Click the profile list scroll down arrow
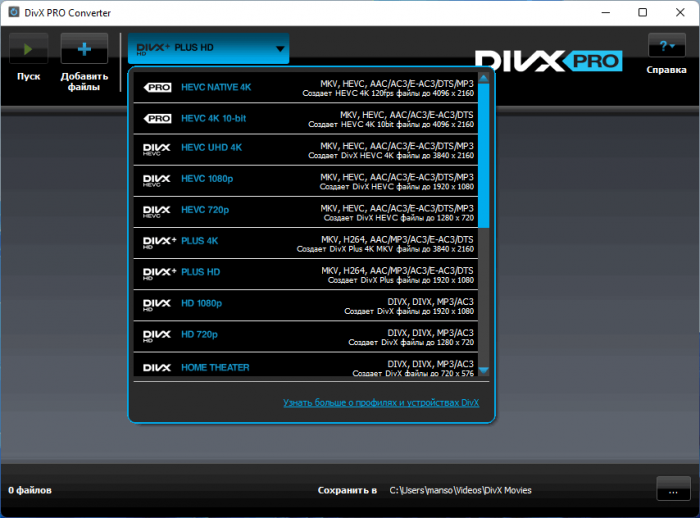Screen dimensions: 700x518 [483, 371]
